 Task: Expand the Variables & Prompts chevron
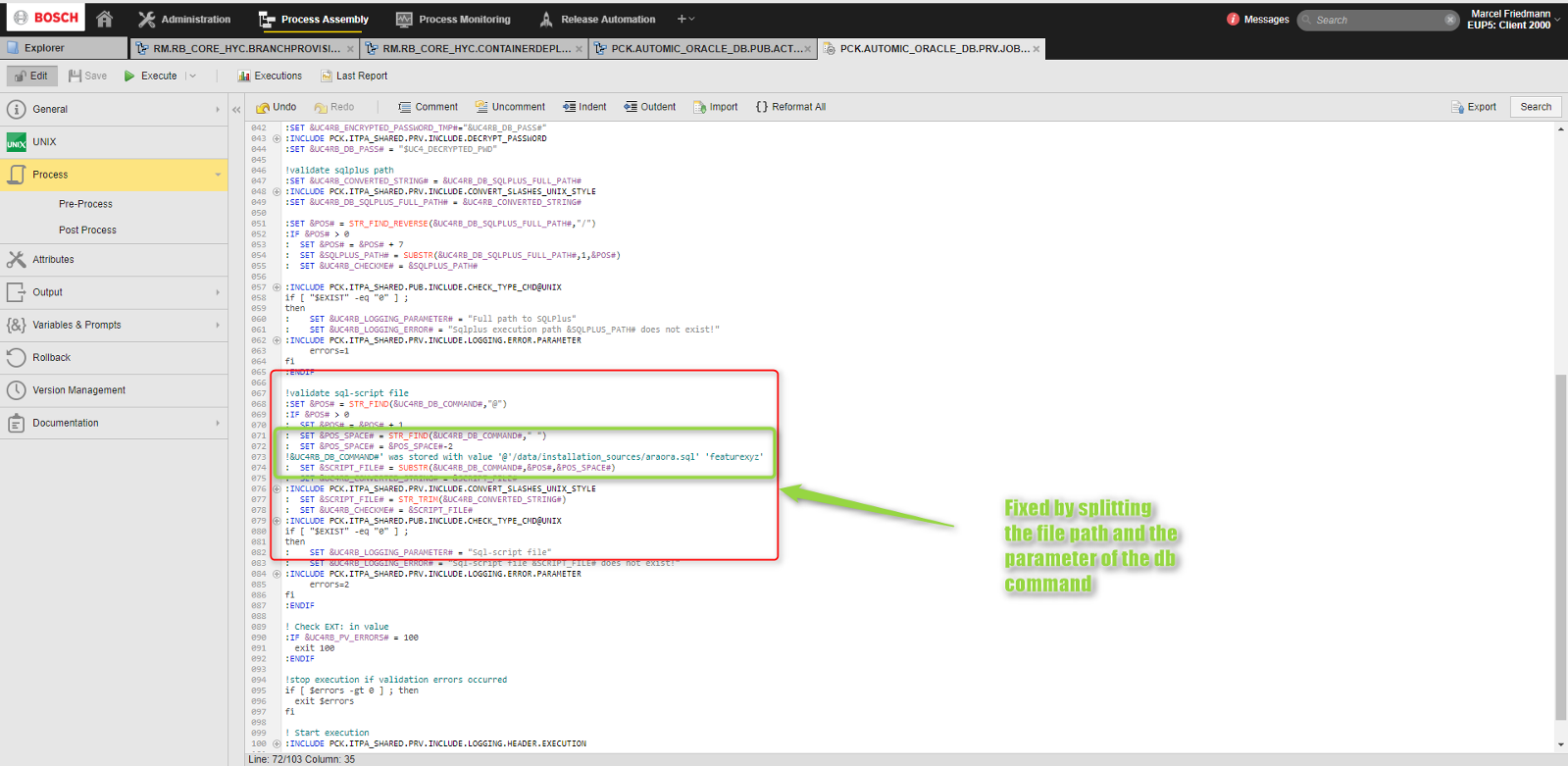click(218, 325)
